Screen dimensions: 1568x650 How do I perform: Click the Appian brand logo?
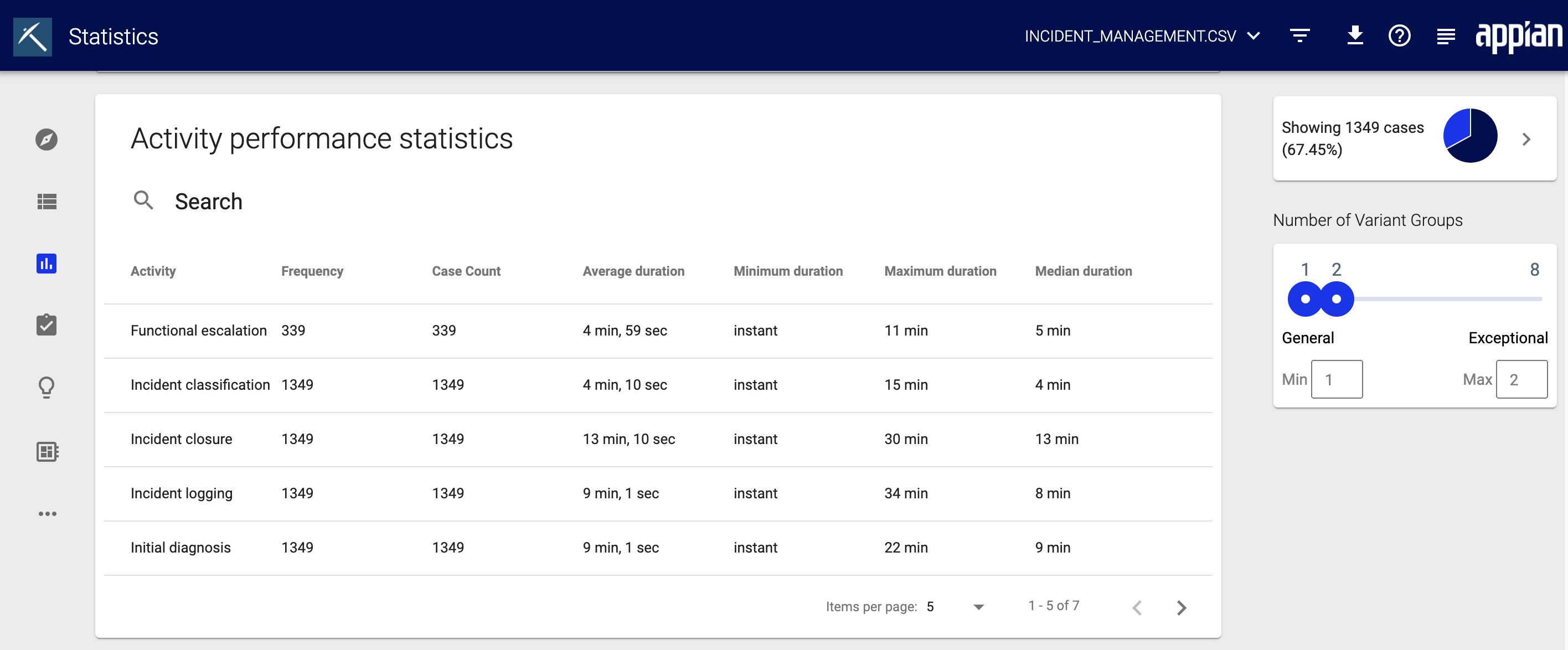point(1518,36)
